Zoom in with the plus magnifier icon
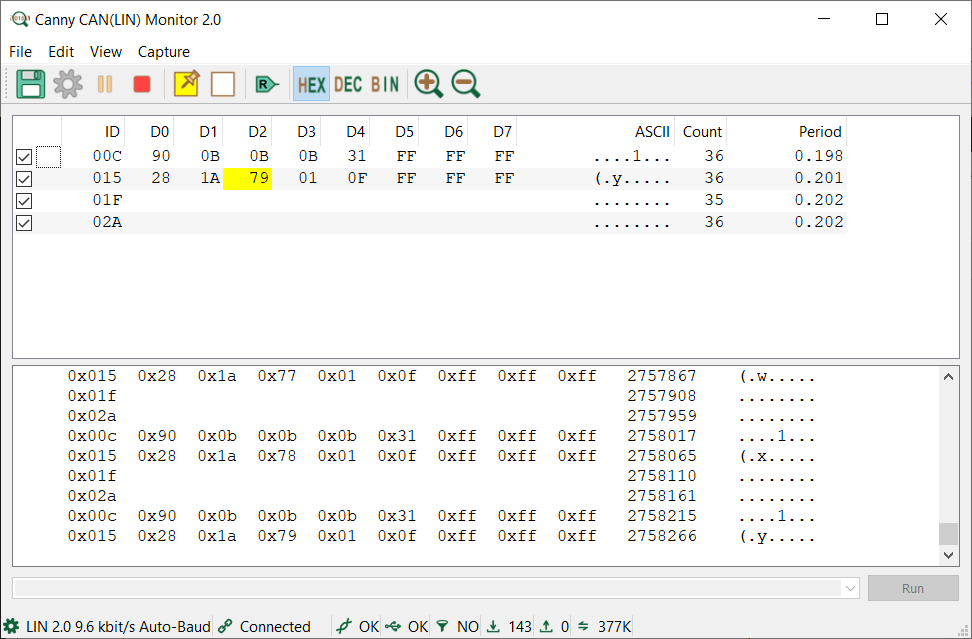 click(428, 84)
